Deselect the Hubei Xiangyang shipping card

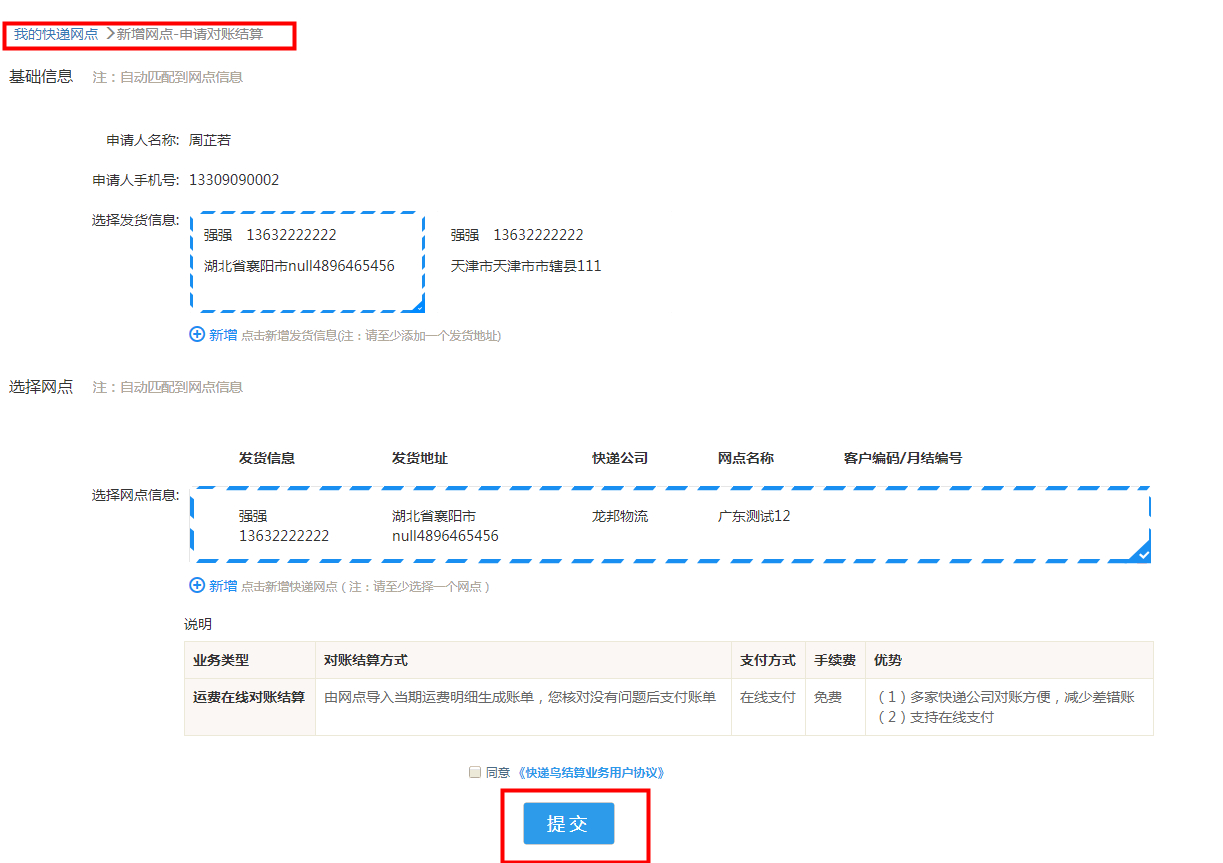[x=308, y=260]
